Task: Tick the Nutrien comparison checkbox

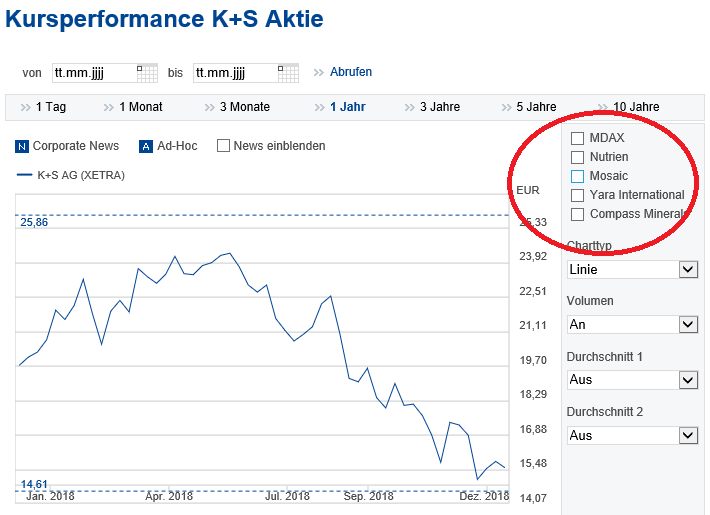Action: pyautogui.click(x=577, y=157)
